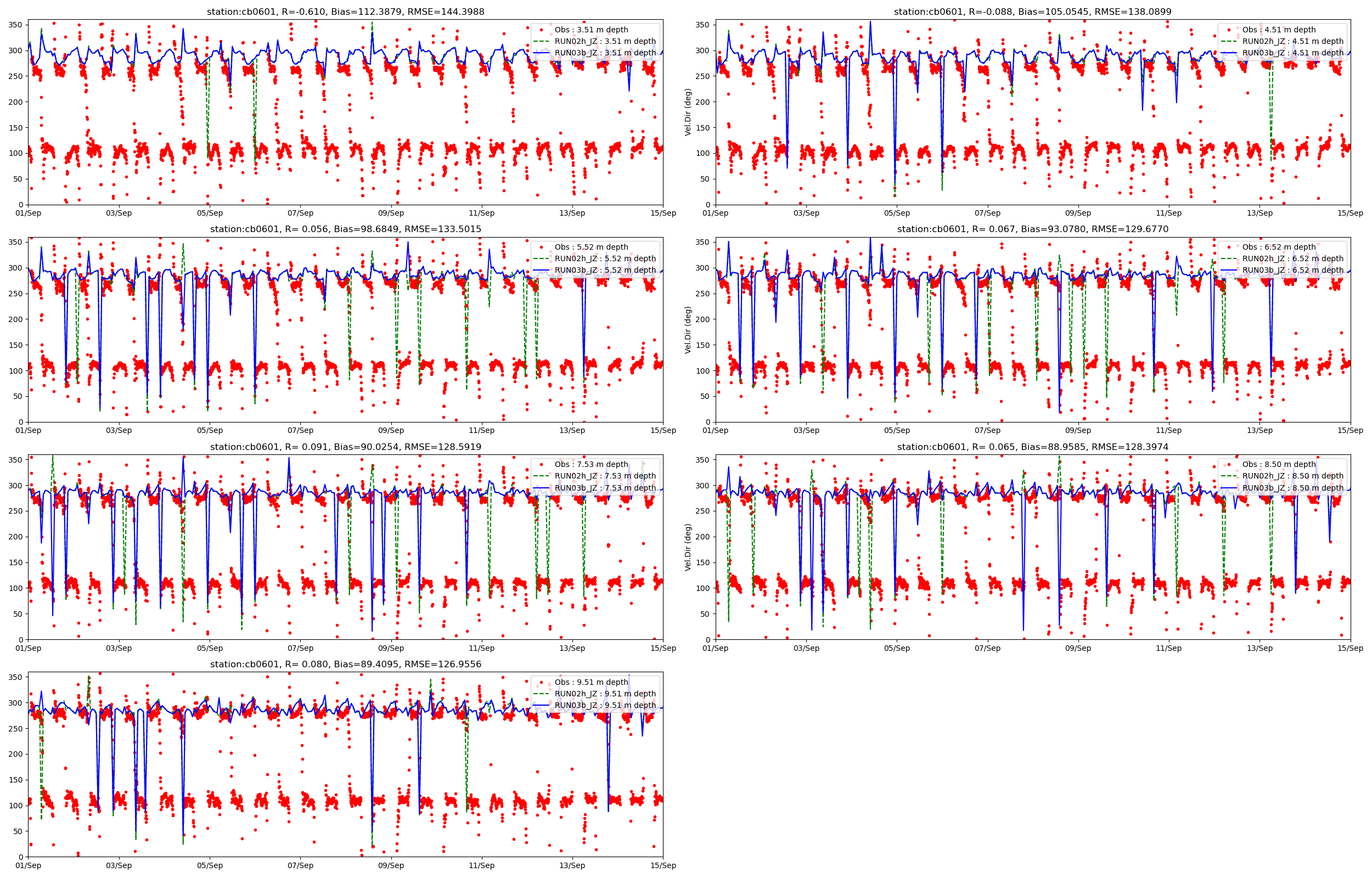Click the blue line swatch in 3.51 m legend
This screenshot has height=878, width=1372.
click(x=541, y=53)
